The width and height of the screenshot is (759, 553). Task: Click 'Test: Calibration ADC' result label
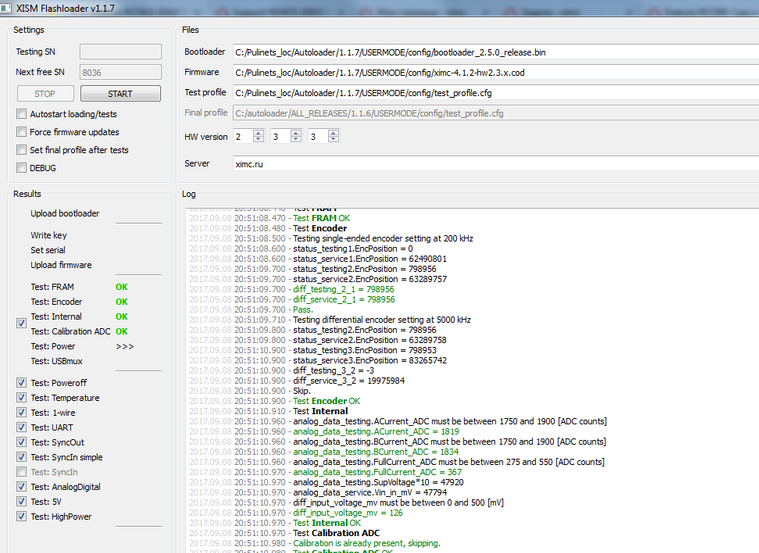71,331
